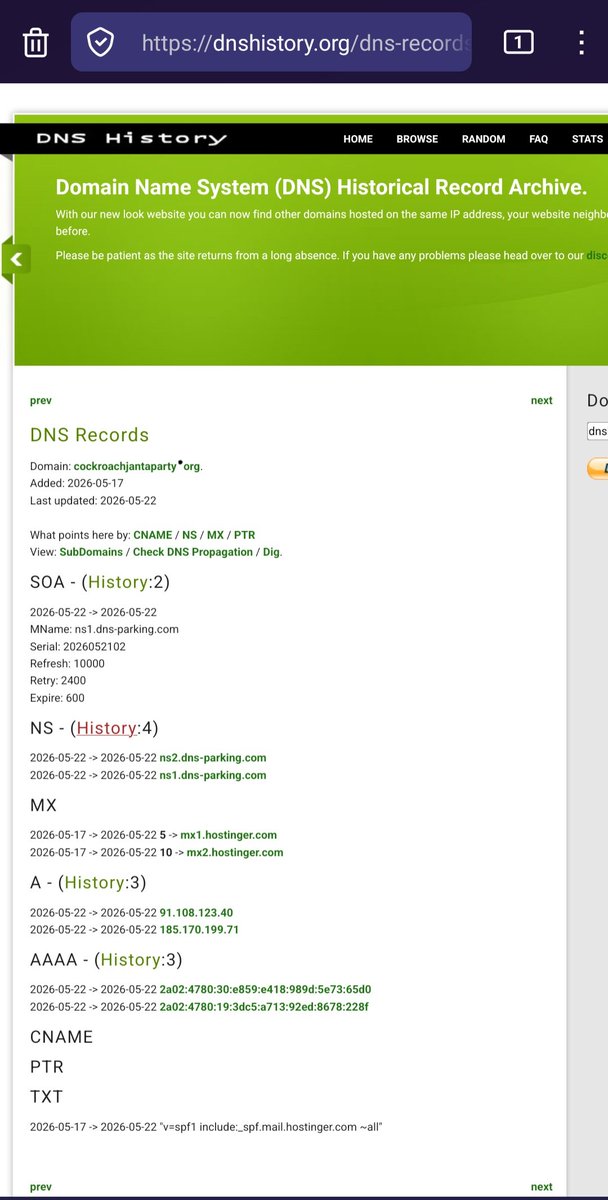Image resolution: width=608 pixels, height=1200 pixels.
Task: Click the Historical Record Archive banner title
Action: click(x=320, y=187)
